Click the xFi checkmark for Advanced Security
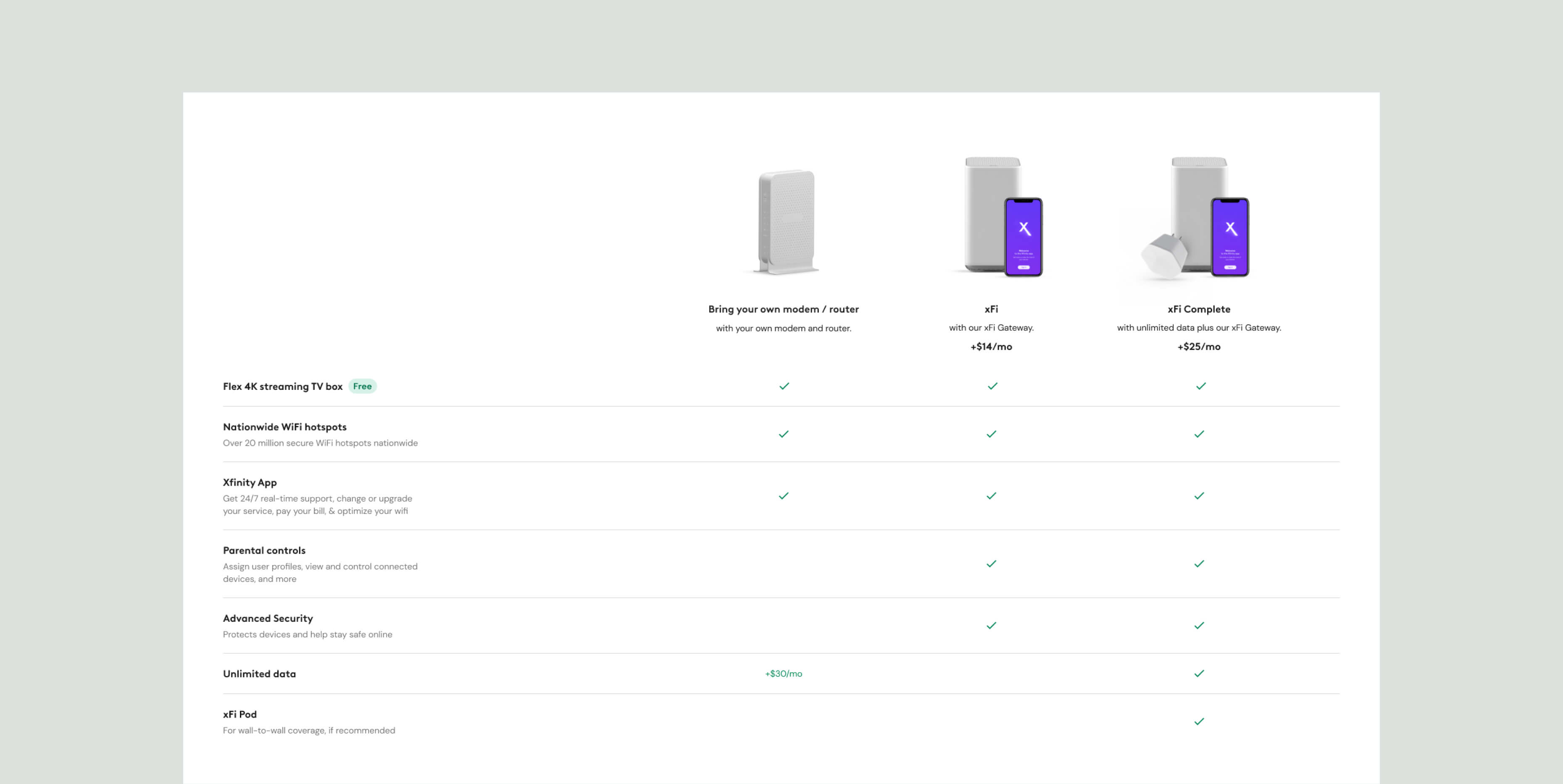 pyautogui.click(x=991, y=626)
